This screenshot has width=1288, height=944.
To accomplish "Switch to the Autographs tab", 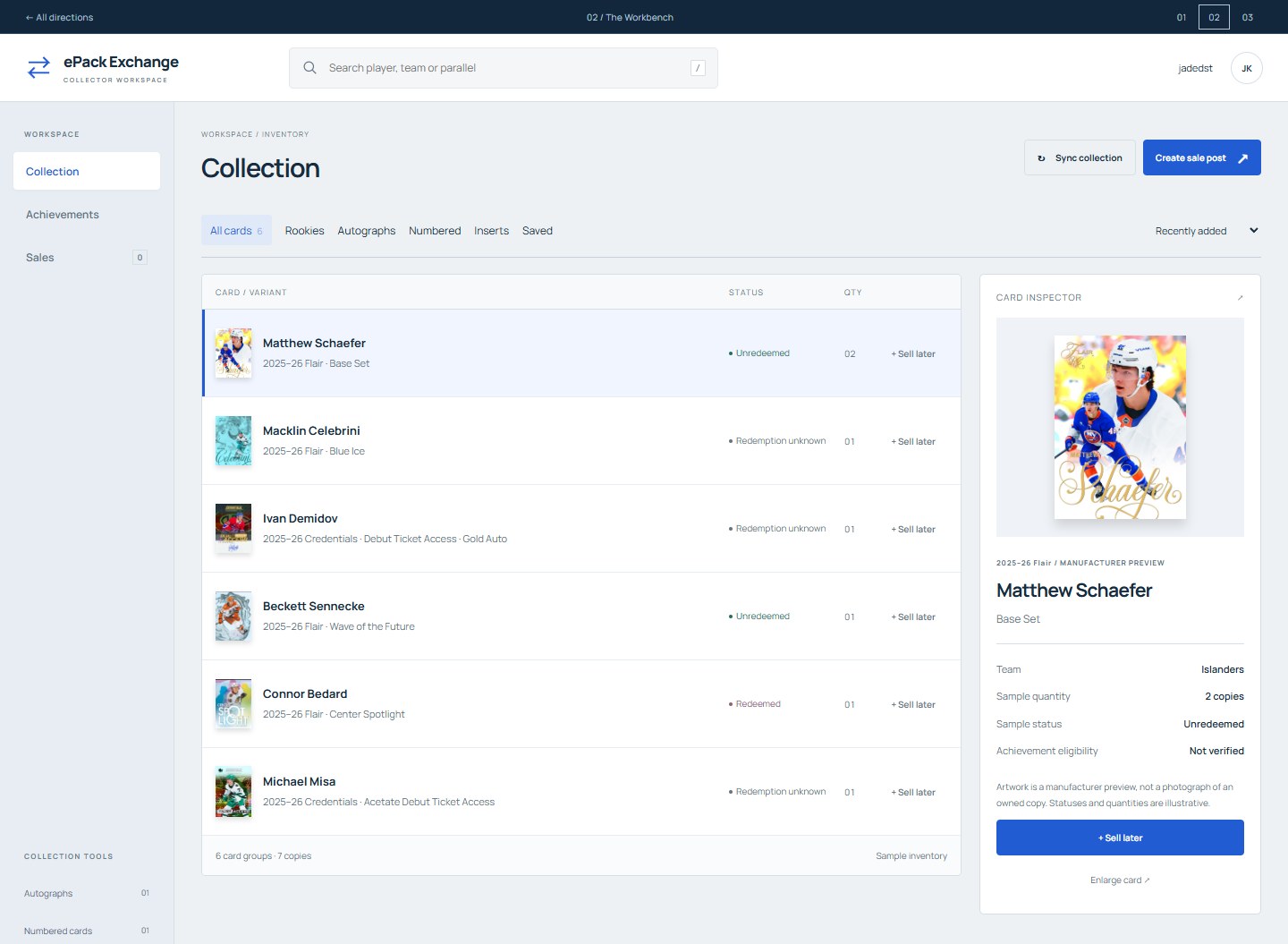I will (x=367, y=231).
